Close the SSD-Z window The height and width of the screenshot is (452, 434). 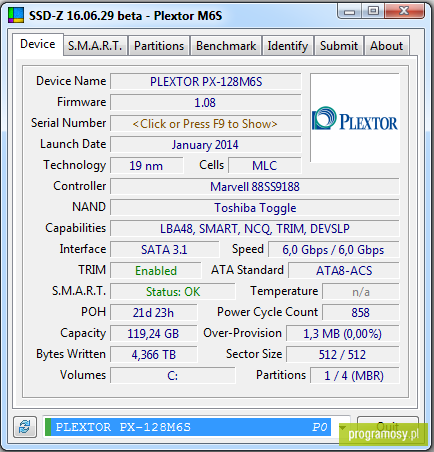(x=404, y=11)
